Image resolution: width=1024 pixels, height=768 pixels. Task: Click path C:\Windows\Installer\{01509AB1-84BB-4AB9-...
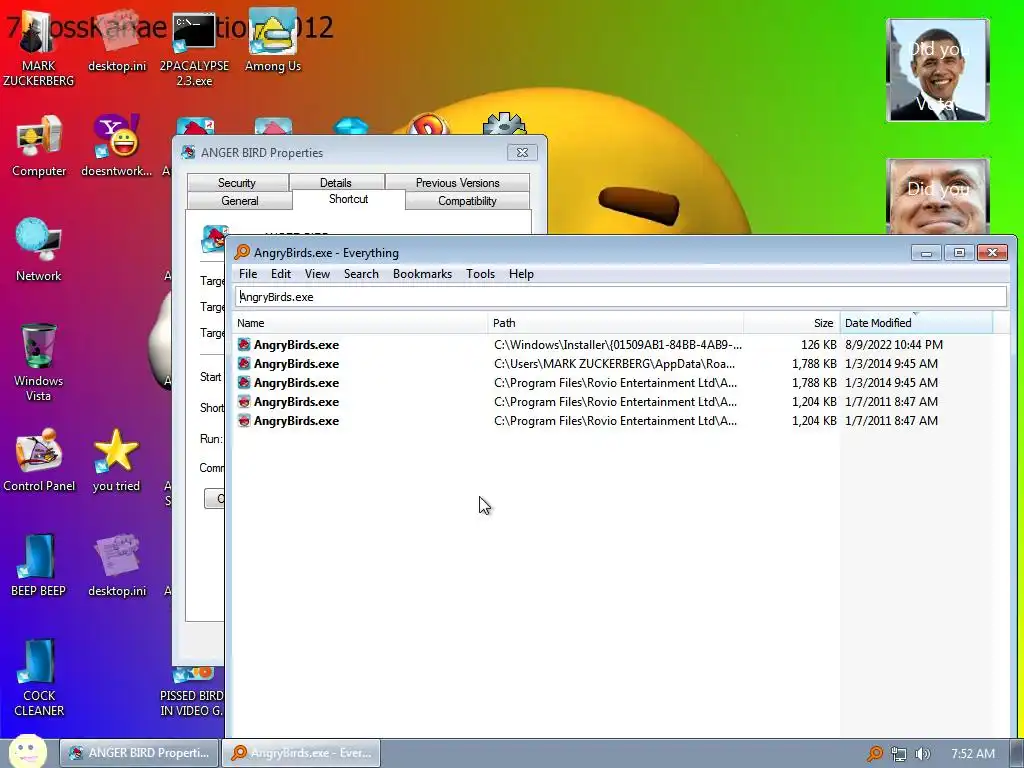click(x=618, y=344)
